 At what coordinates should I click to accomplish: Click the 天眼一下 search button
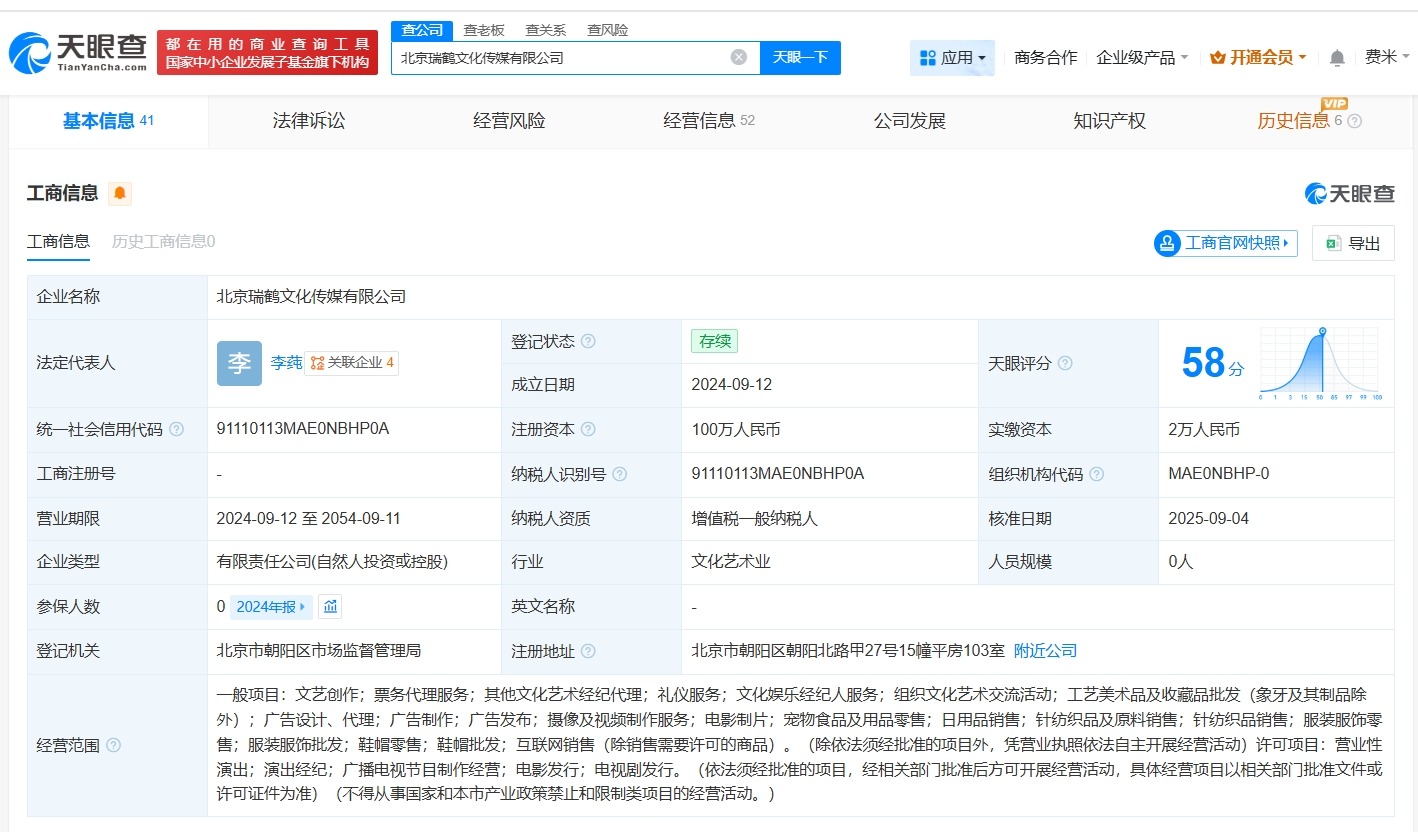[798, 57]
